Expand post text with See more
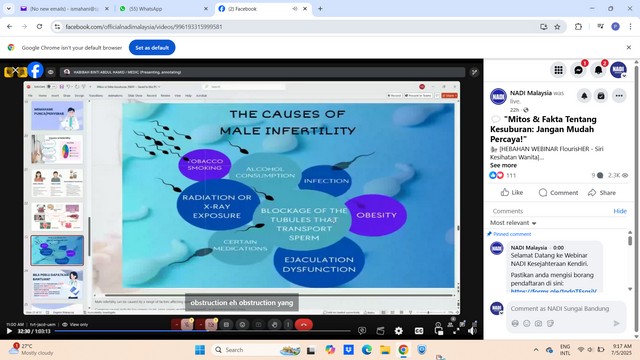Screen dimensions: 640x360 [x=503, y=165]
